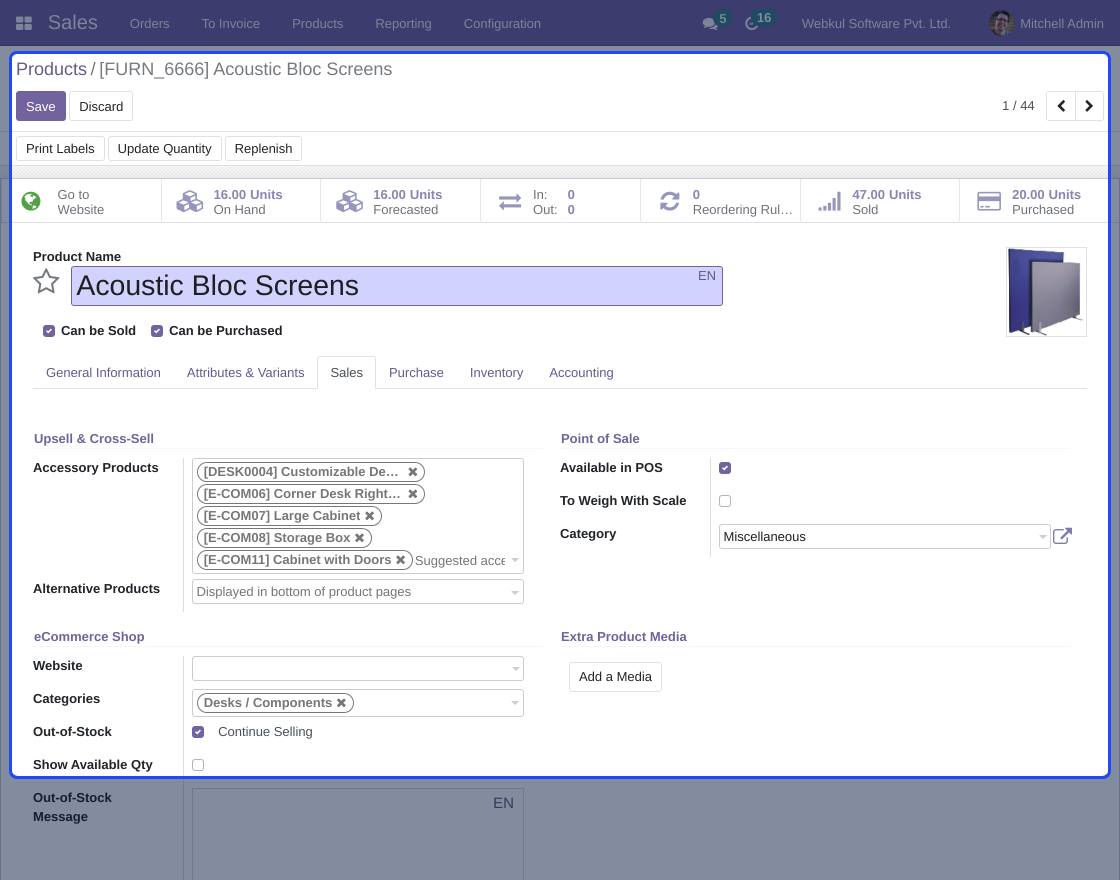Open the Orders menu
The image size is (1120, 880).
(x=149, y=24)
